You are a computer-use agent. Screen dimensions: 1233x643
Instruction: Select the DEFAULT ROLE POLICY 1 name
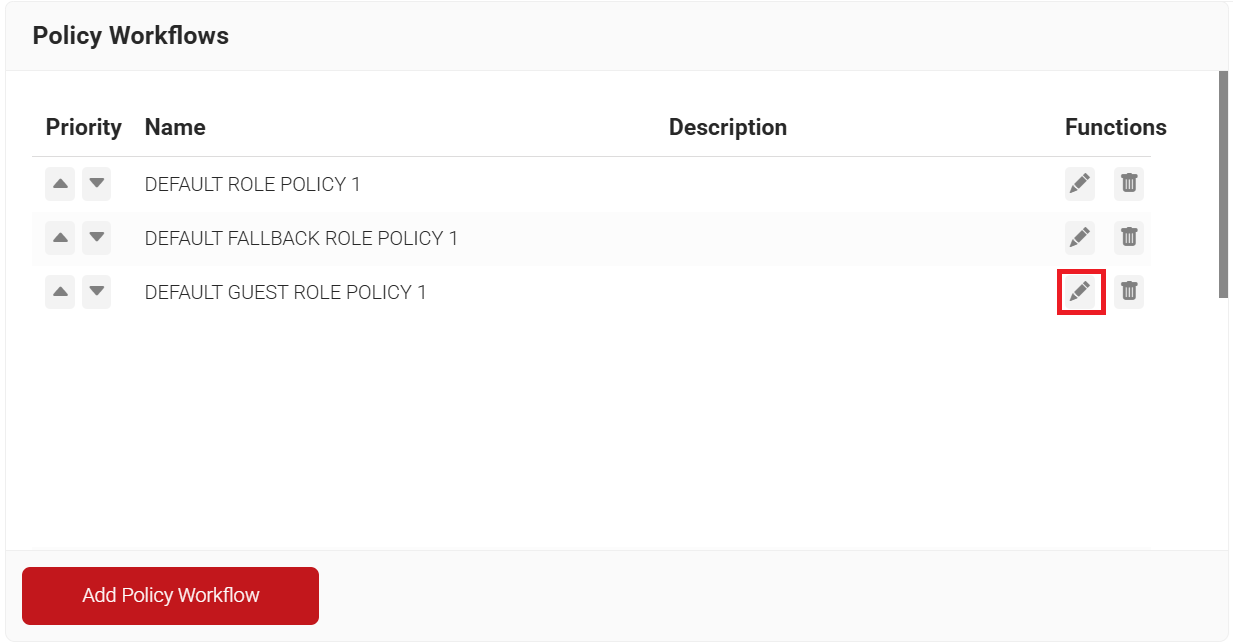pyautogui.click(x=252, y=185)
